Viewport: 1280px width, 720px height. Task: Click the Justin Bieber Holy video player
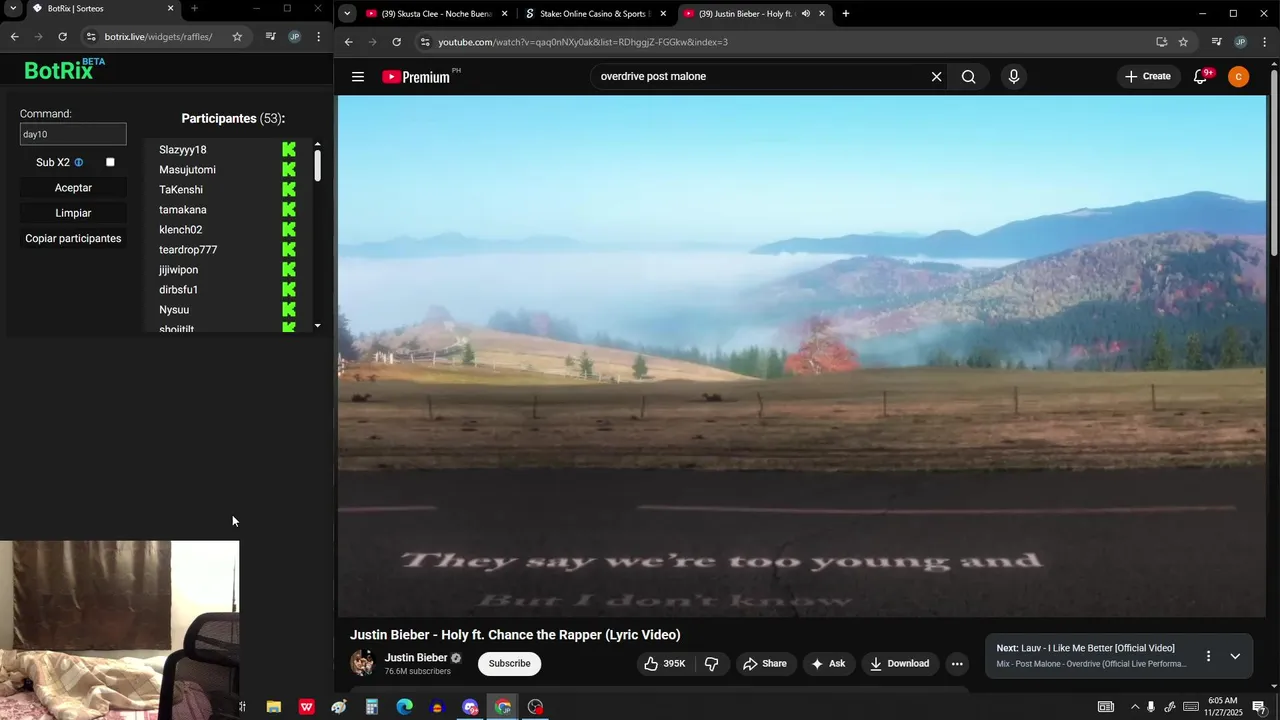coord(801,356)
